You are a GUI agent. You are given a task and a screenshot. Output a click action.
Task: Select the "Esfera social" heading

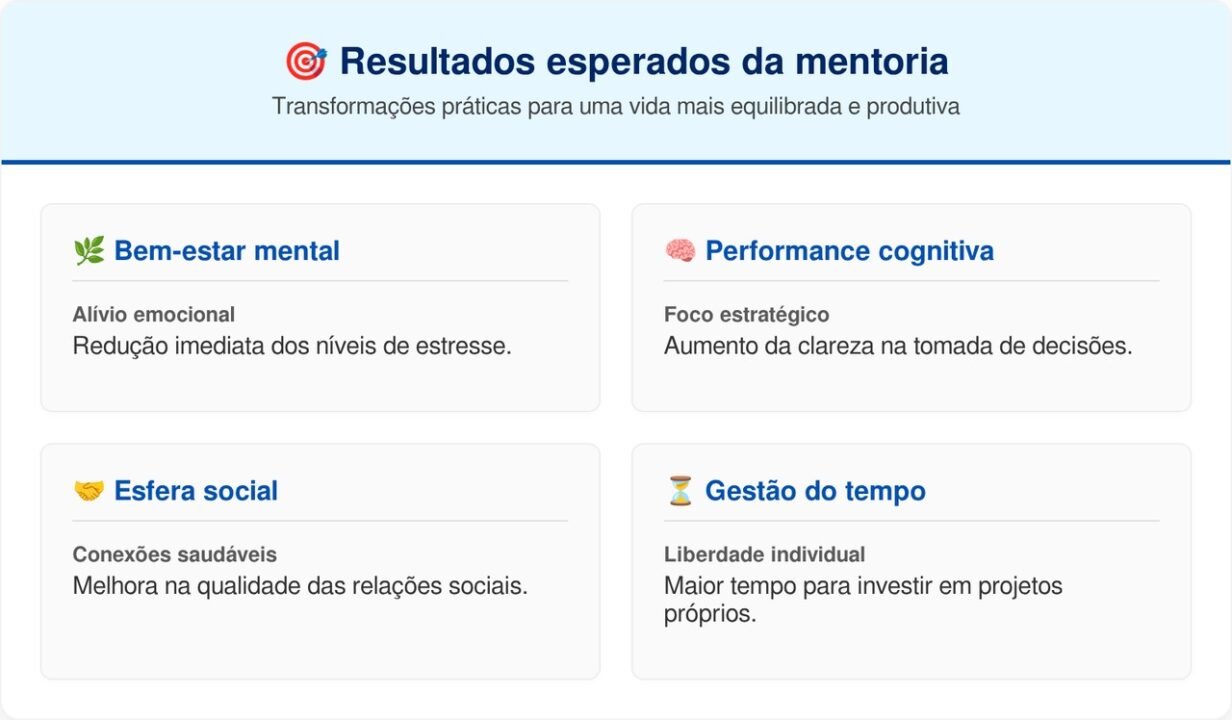click(x=195, y=491)
